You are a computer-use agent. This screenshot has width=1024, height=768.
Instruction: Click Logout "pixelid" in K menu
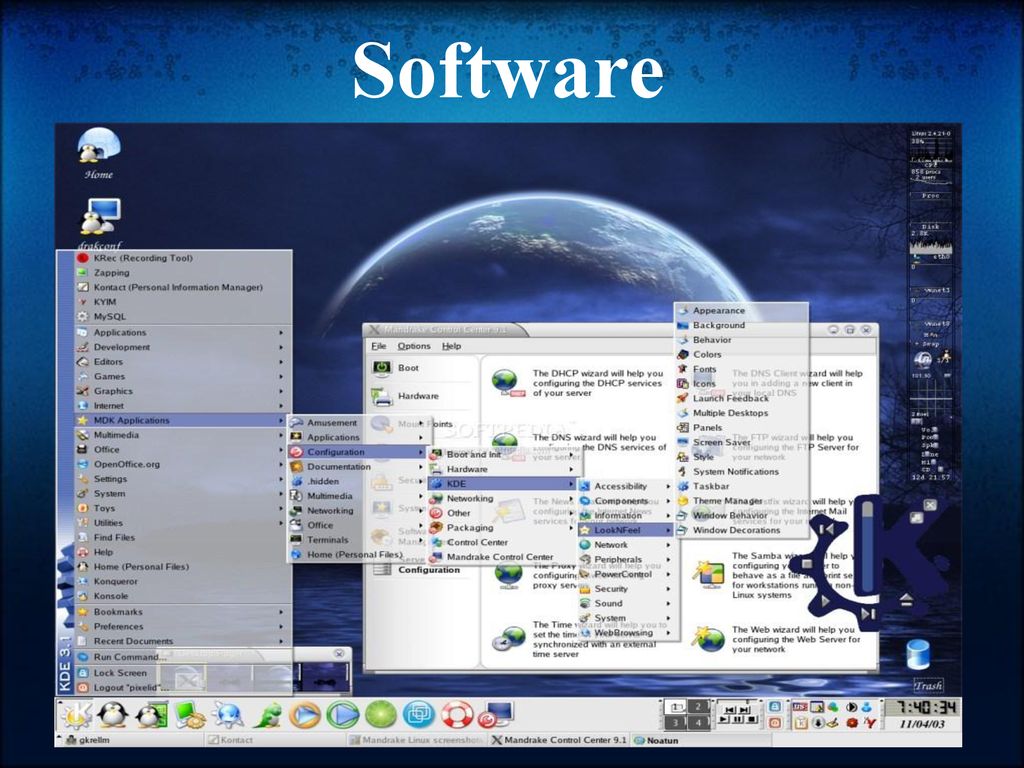[181, 688]
